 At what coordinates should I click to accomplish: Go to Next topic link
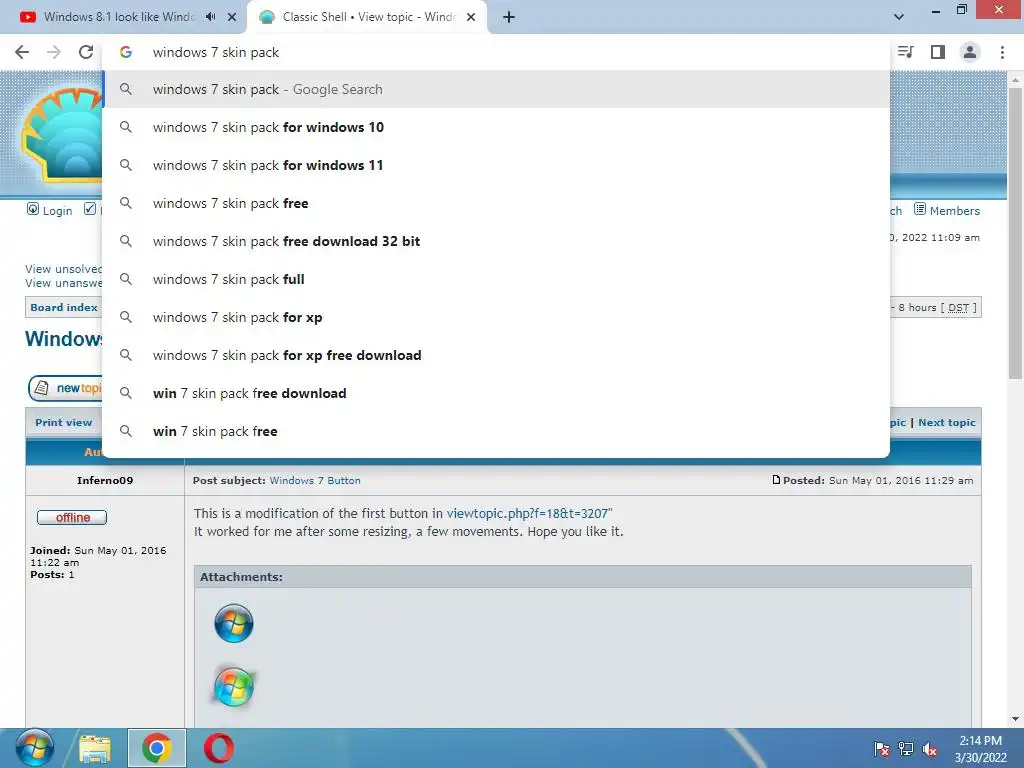pyautogui.click(x=946, y=423)
